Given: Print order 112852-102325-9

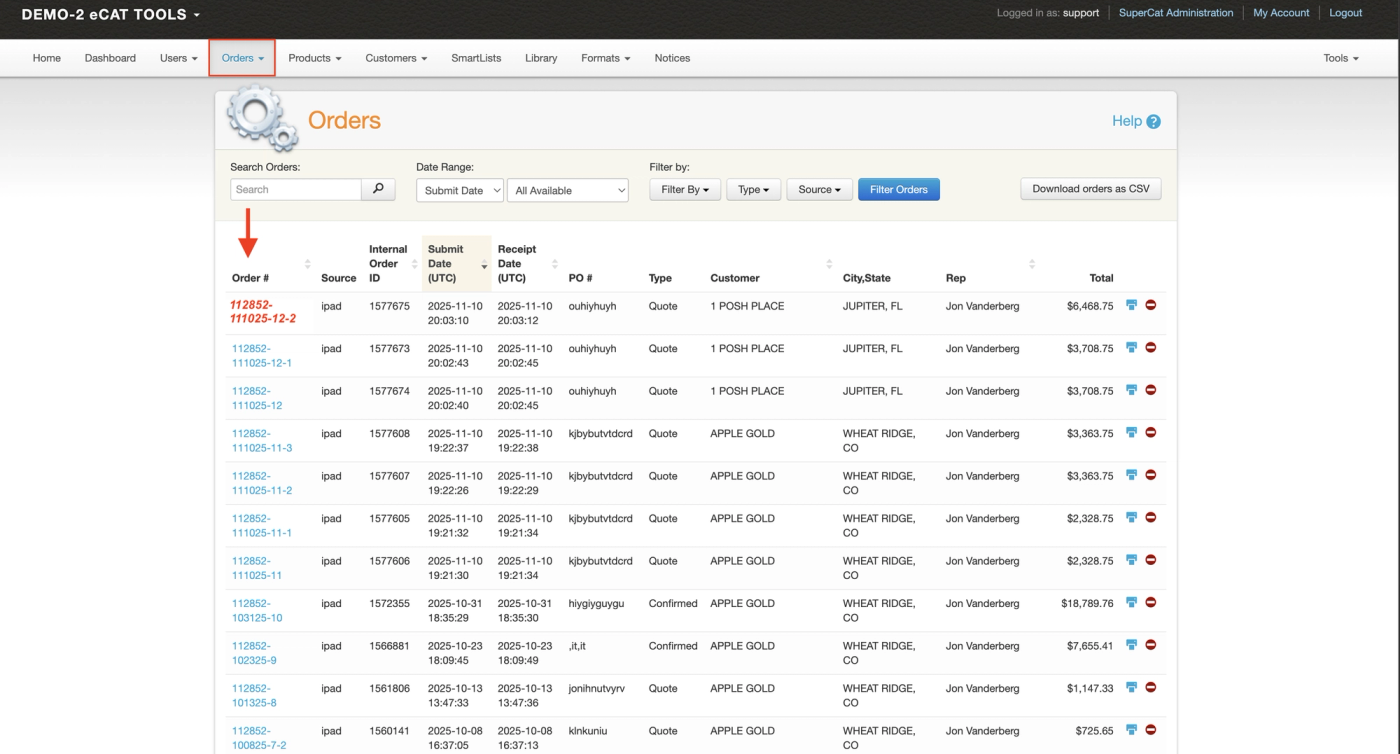Looking at the screenshot, I should point(1131,645).
